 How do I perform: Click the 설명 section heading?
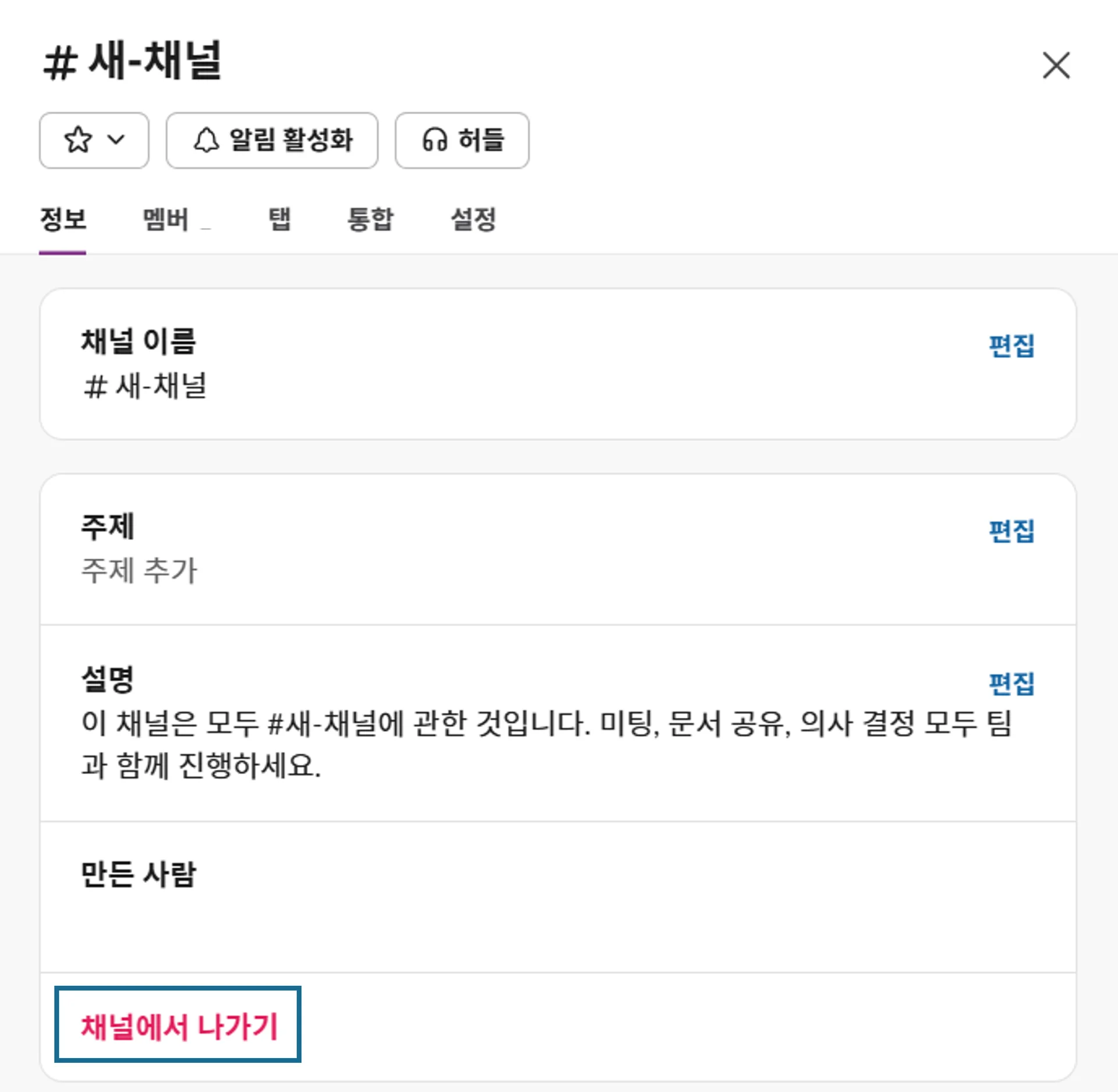pos(108,679)
